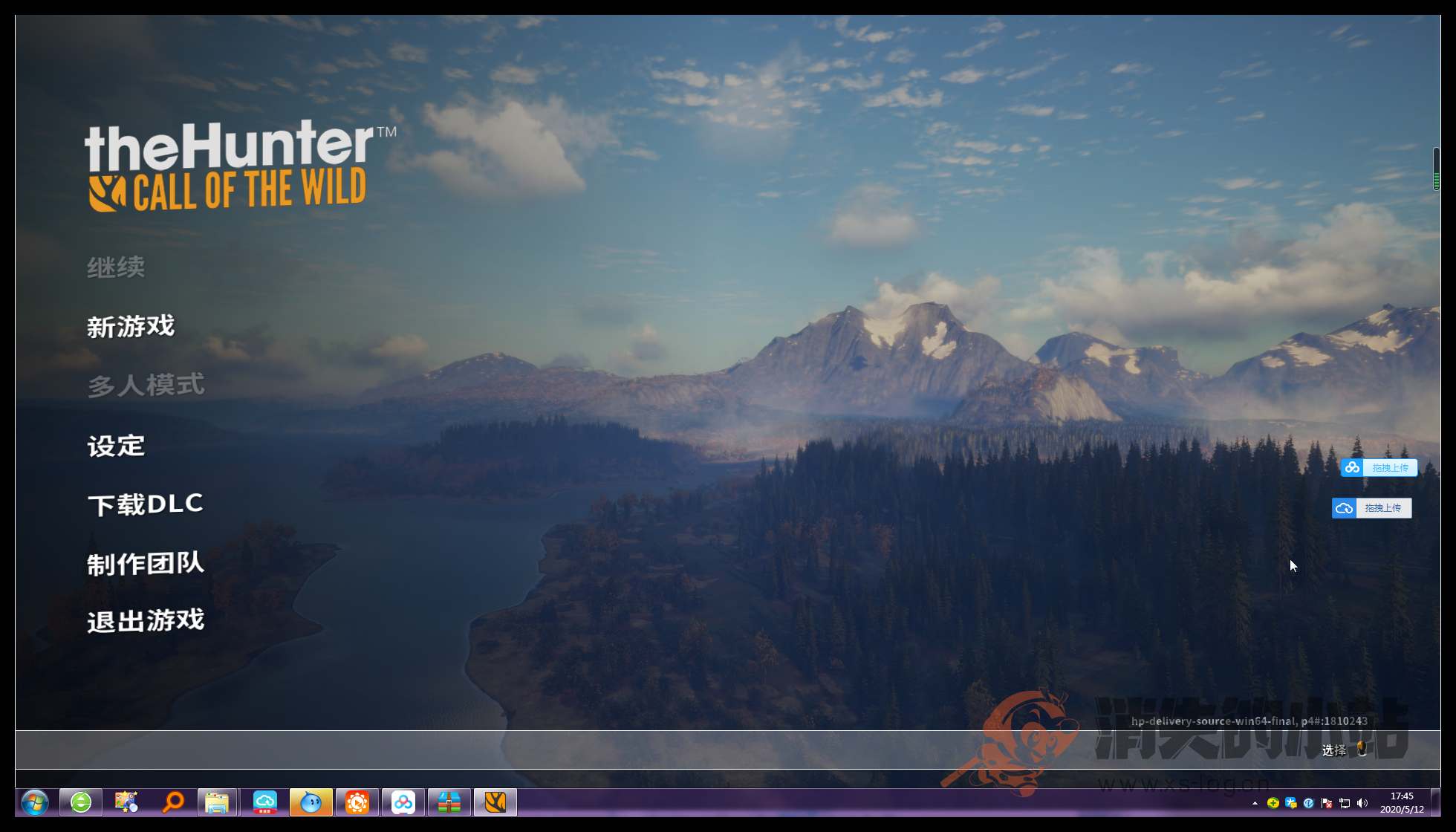1456x832 pixels.
Task: Click the lower cloud 拖拽上传 upload widget
Action: pyautogui.click(x=1371, y=508)
